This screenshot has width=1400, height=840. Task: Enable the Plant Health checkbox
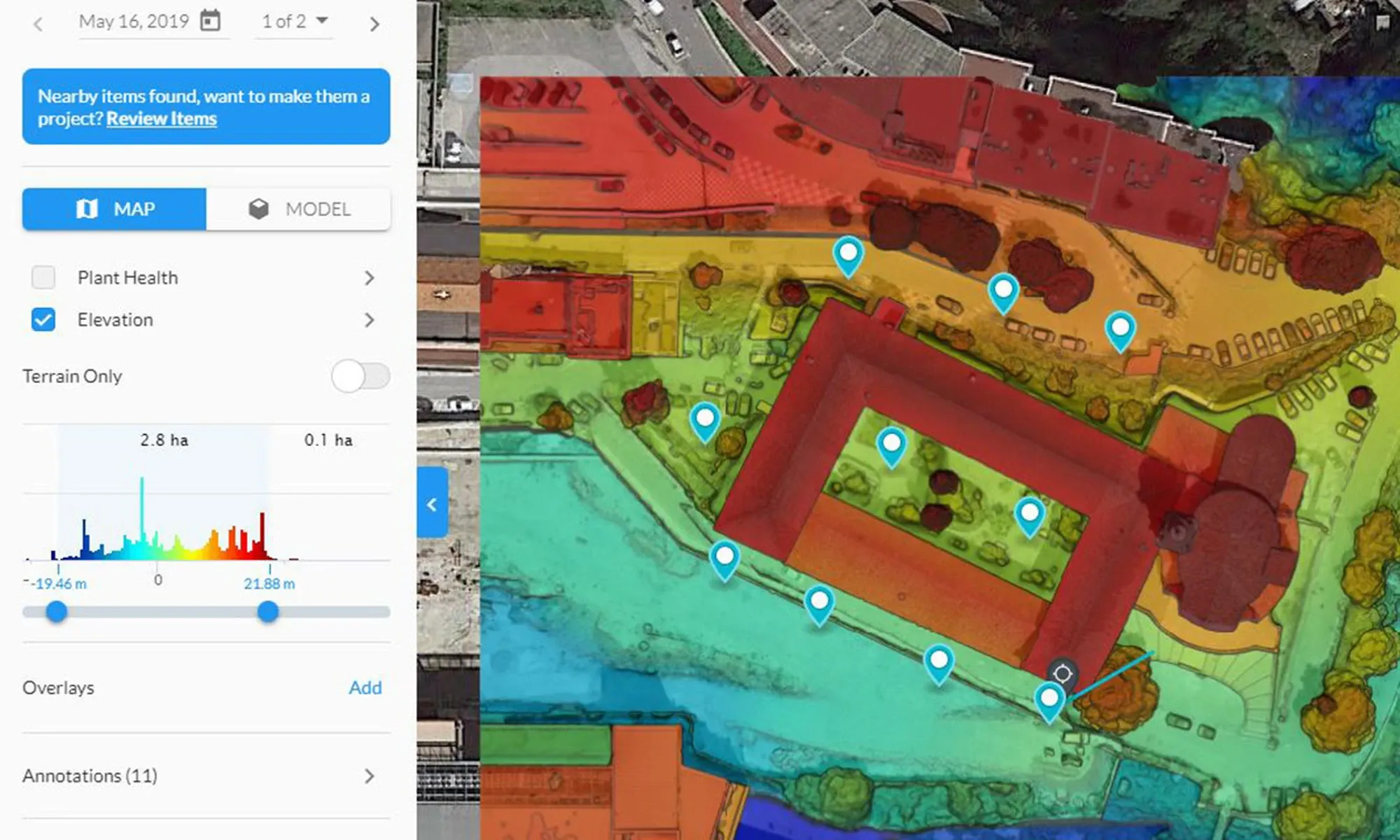click(43, 277)
